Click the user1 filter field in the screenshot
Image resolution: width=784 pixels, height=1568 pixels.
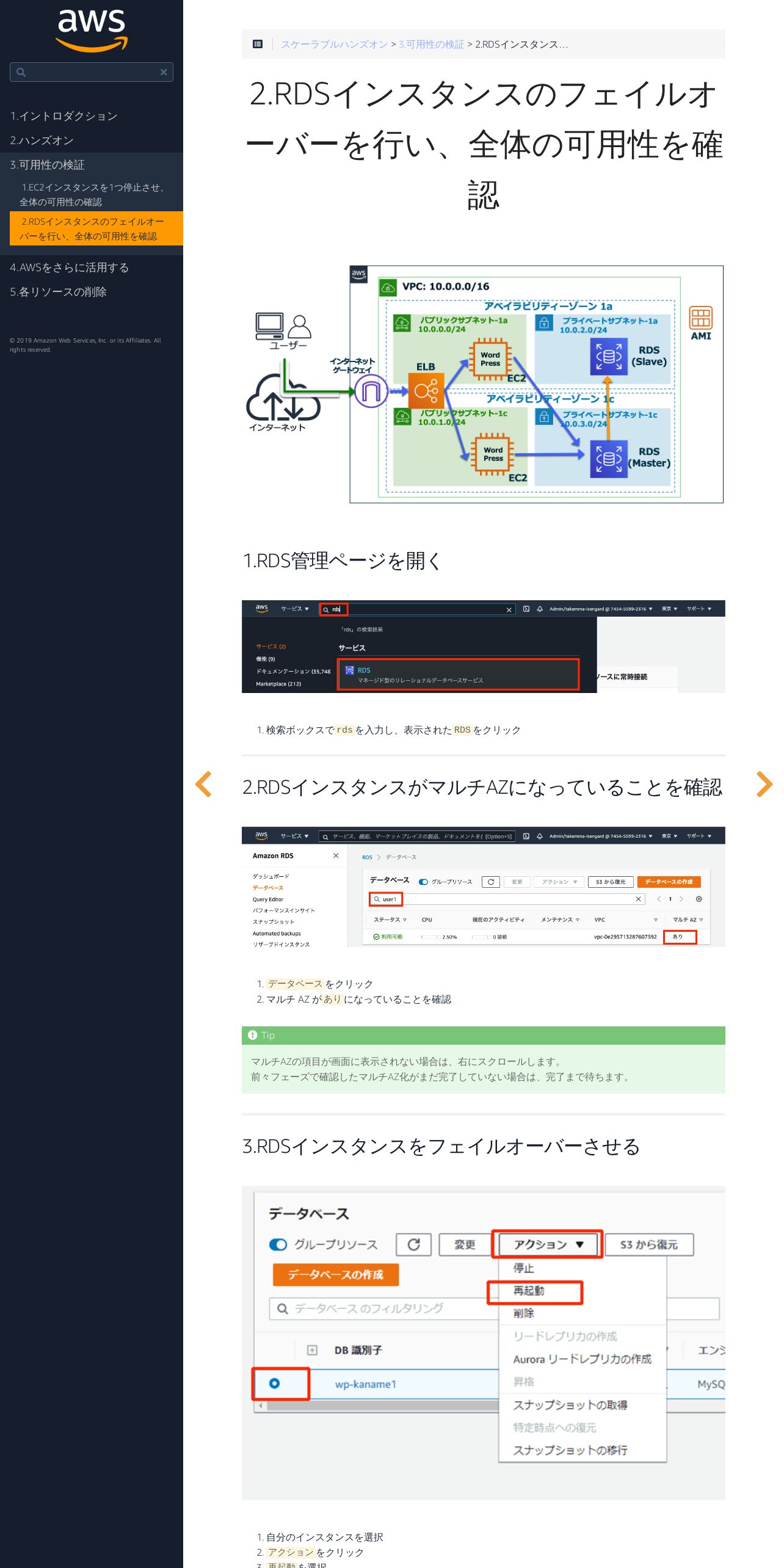click(507, 899)
